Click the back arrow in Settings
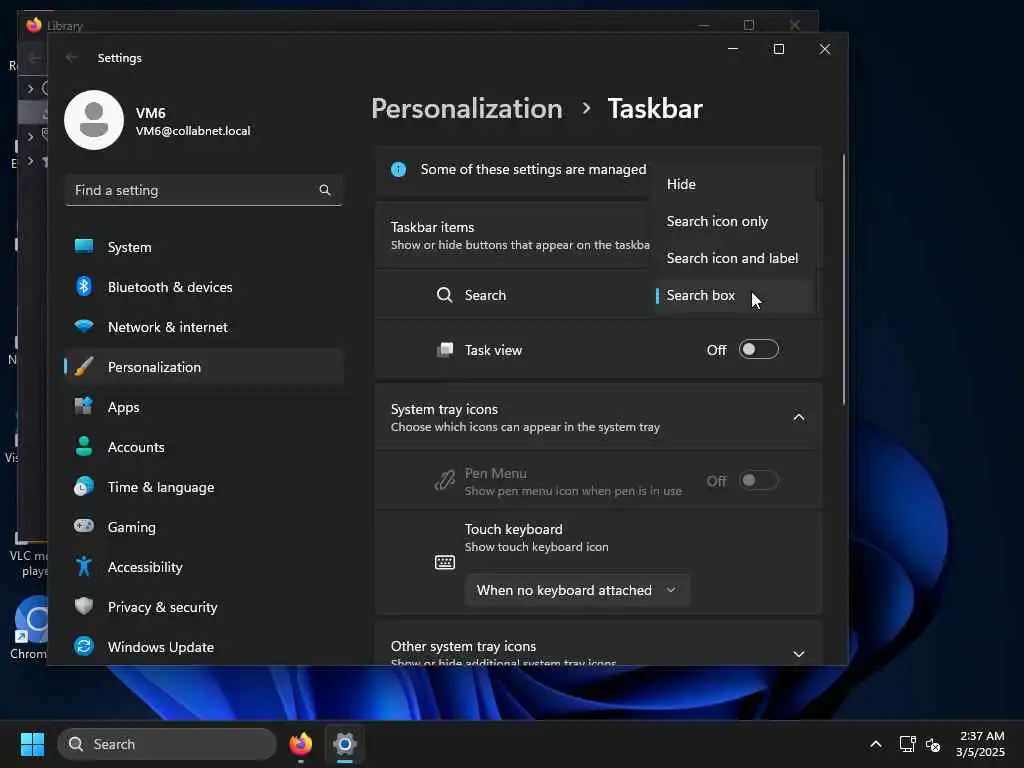 (71, 57)
